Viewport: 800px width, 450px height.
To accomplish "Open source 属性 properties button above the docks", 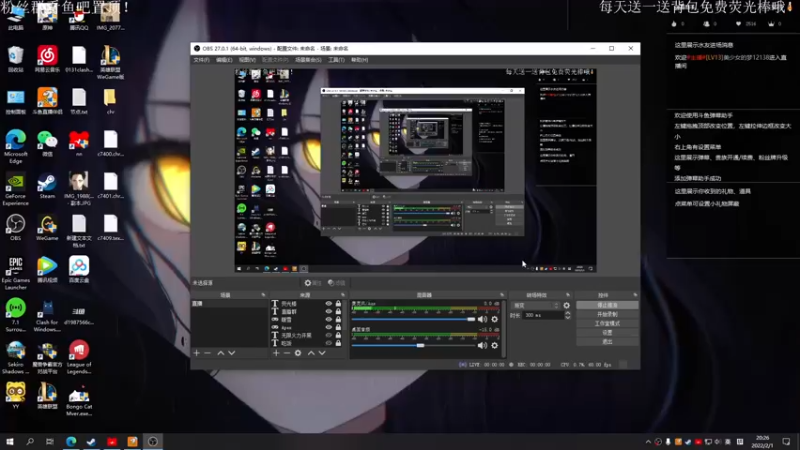I will point(313,283).
